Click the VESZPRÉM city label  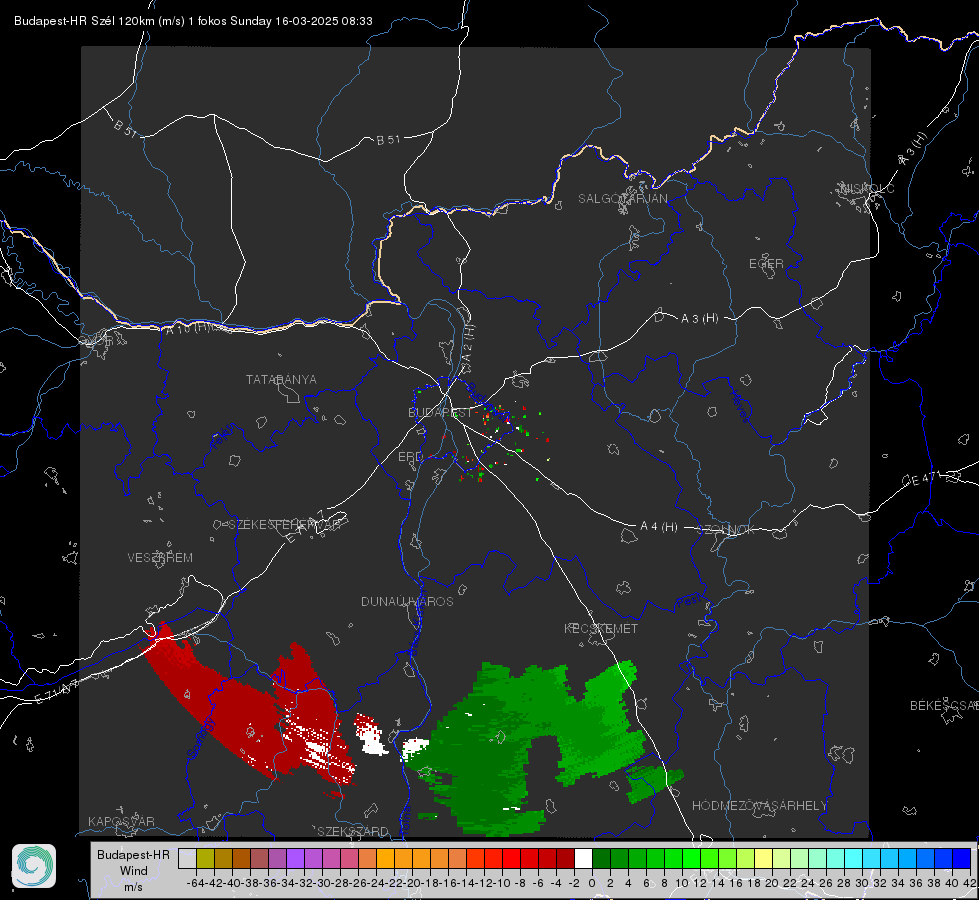point(160,557)
